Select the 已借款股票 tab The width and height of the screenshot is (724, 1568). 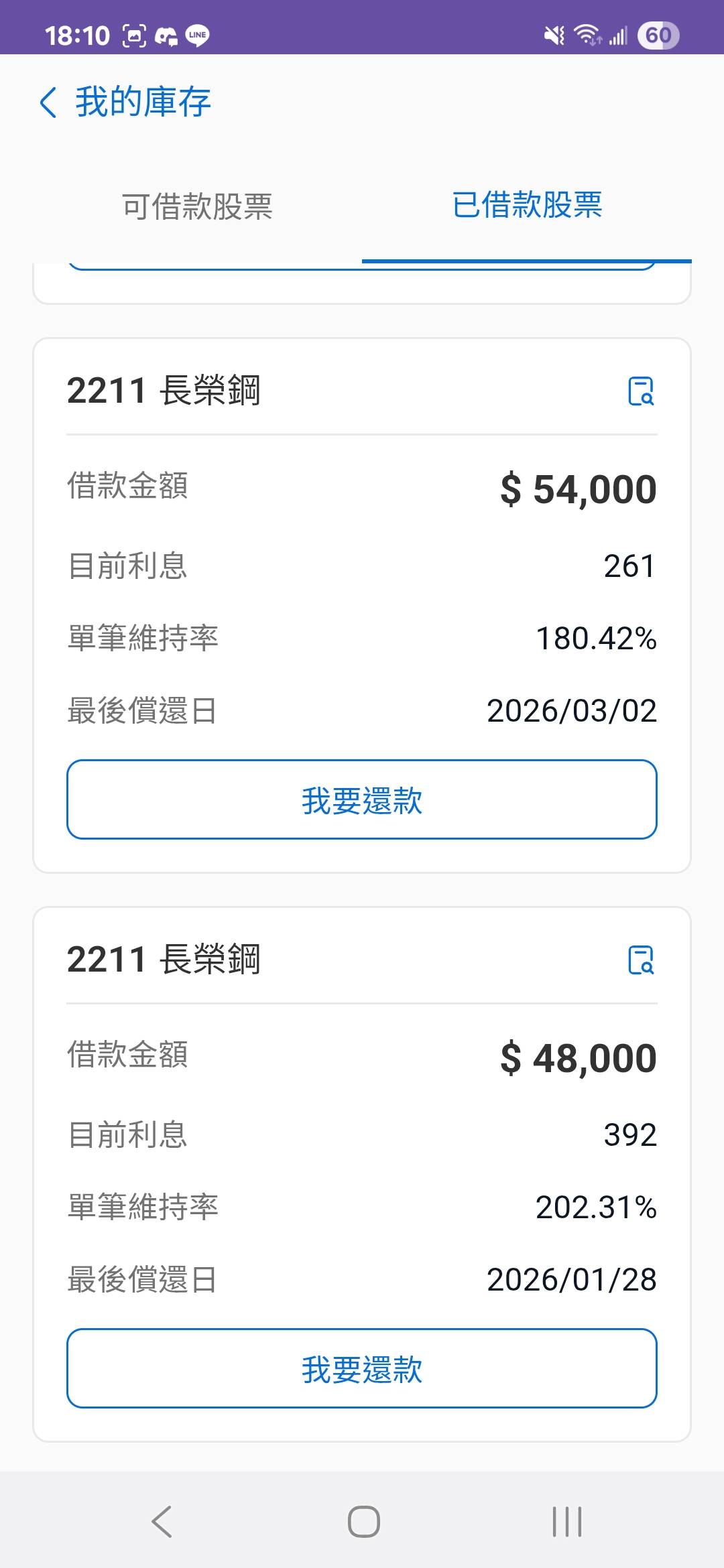click(527, 205)
